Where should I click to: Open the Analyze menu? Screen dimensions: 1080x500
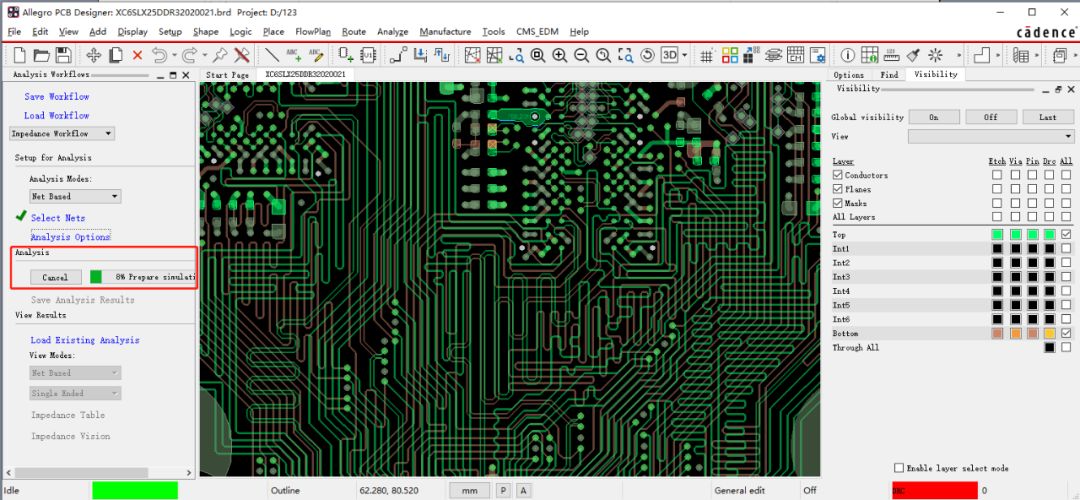(x=393, y=32)
